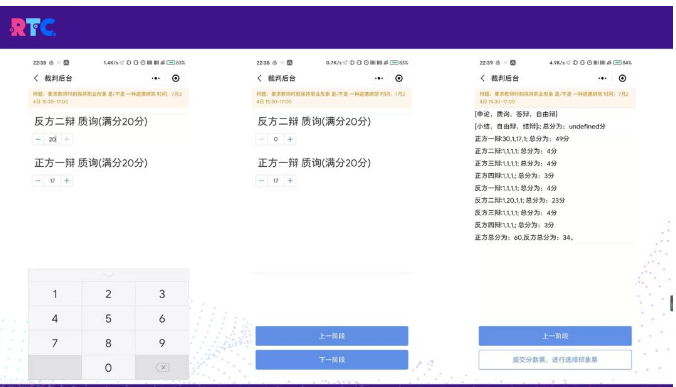
Task: Tap keypad key 1
Action: coord(55,294)
